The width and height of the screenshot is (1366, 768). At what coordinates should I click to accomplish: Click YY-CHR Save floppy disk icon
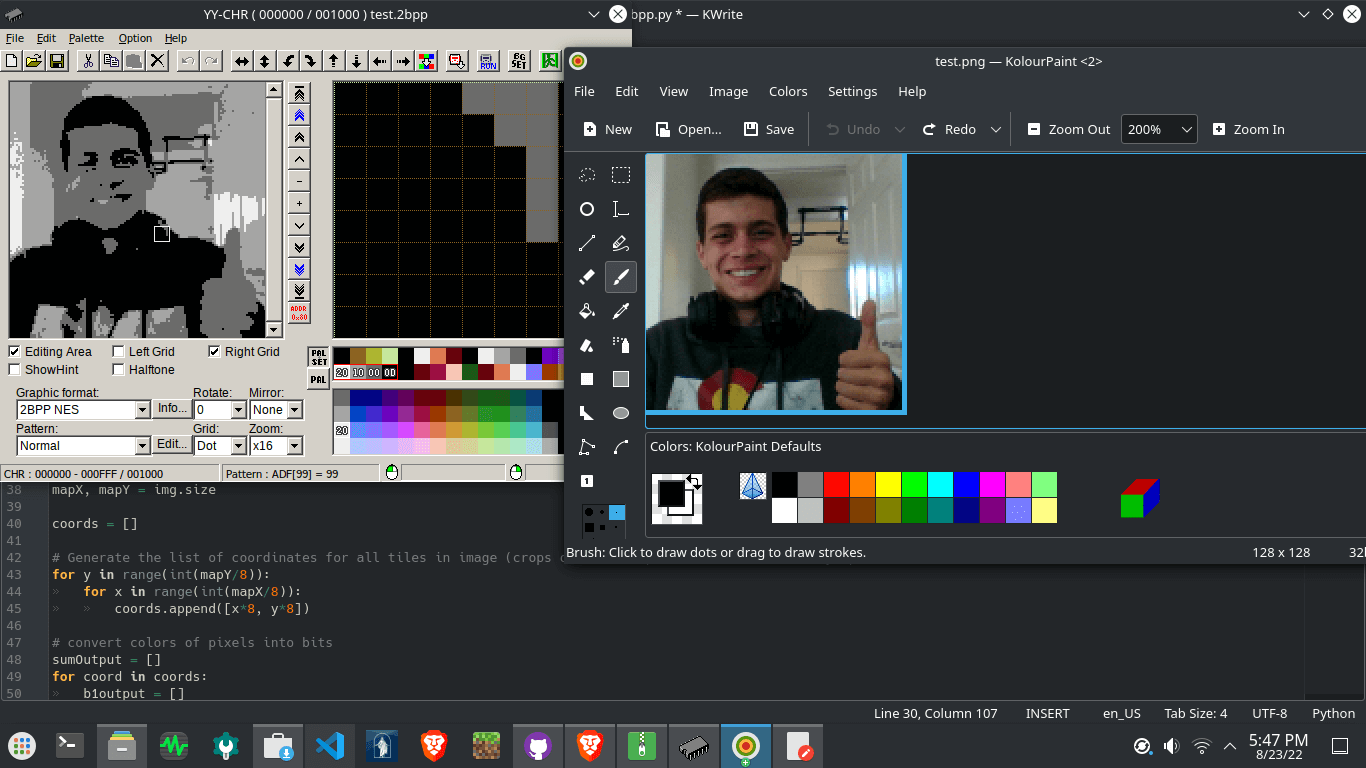coord(57,61)
